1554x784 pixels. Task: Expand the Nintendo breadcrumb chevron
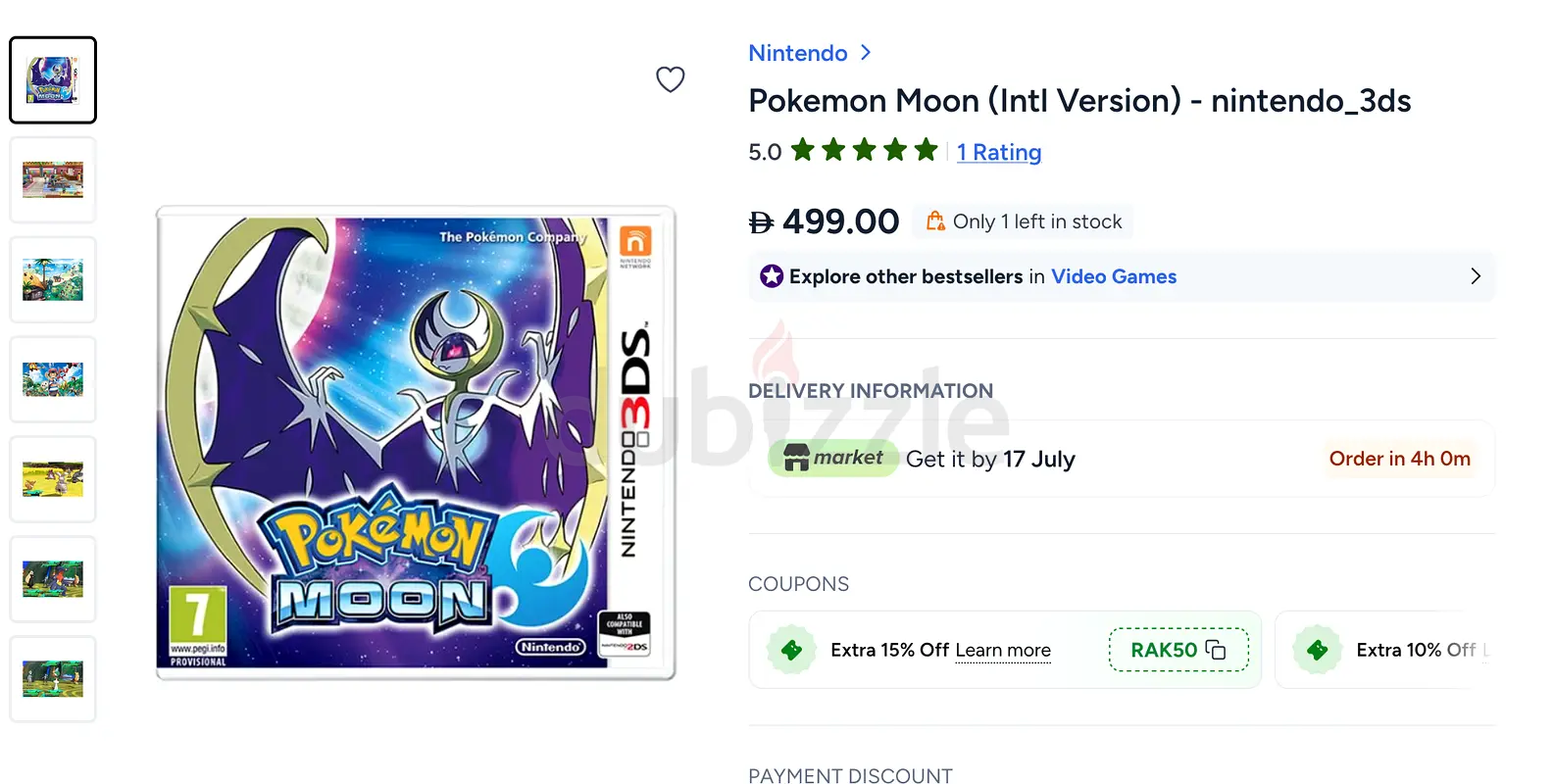tap(866, 53)
